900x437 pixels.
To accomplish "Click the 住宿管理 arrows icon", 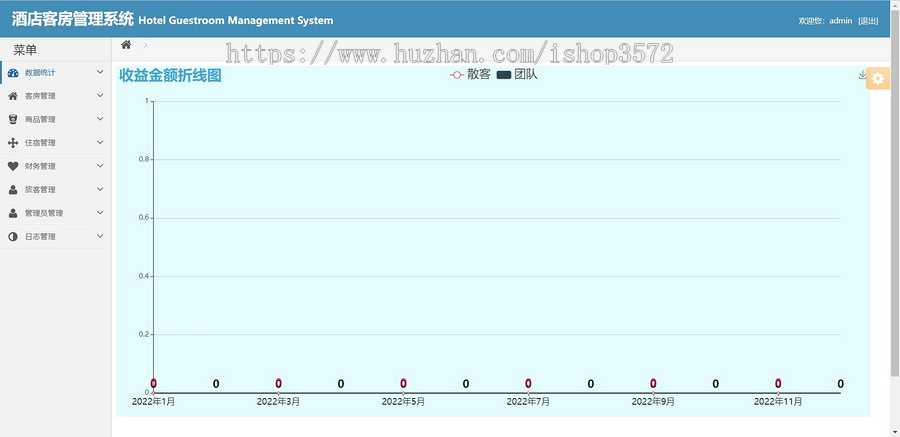I will click(x=13, y=143).
